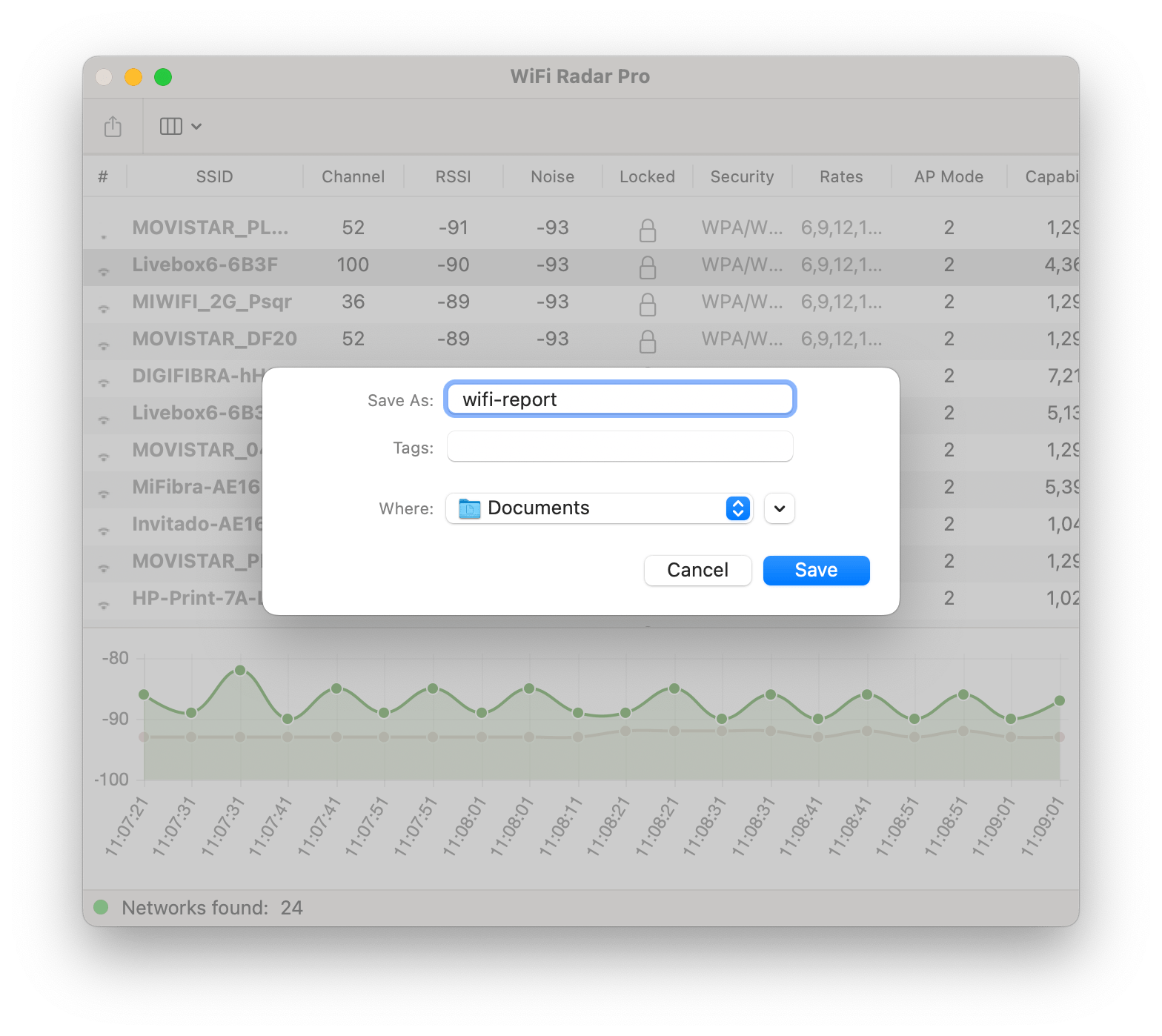1162x1036 pixels.
Task: Click the # column header
Action: 103,176
